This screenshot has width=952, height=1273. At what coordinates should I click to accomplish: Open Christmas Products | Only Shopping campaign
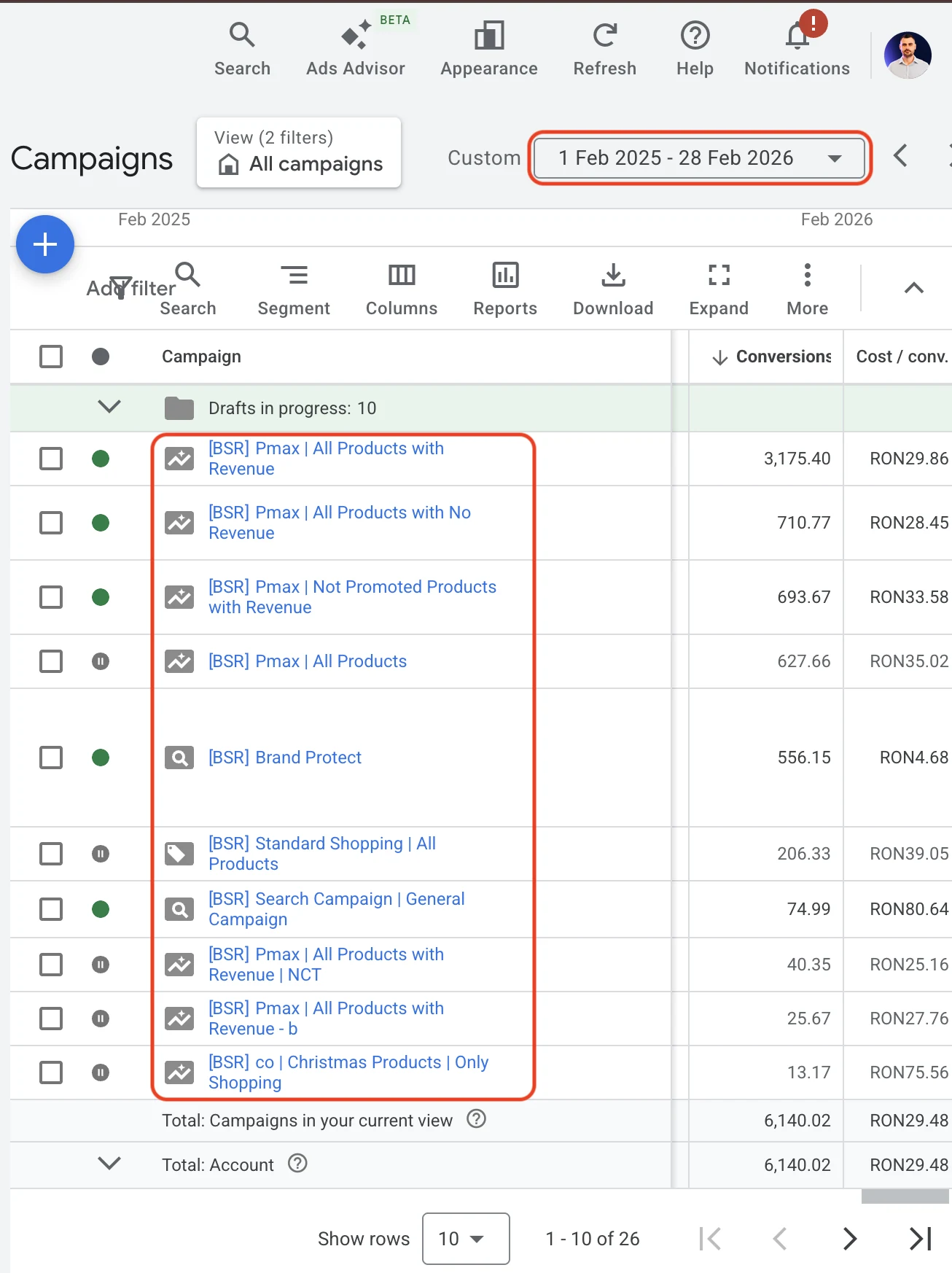pyautogui.click(x=348, y=1072)
